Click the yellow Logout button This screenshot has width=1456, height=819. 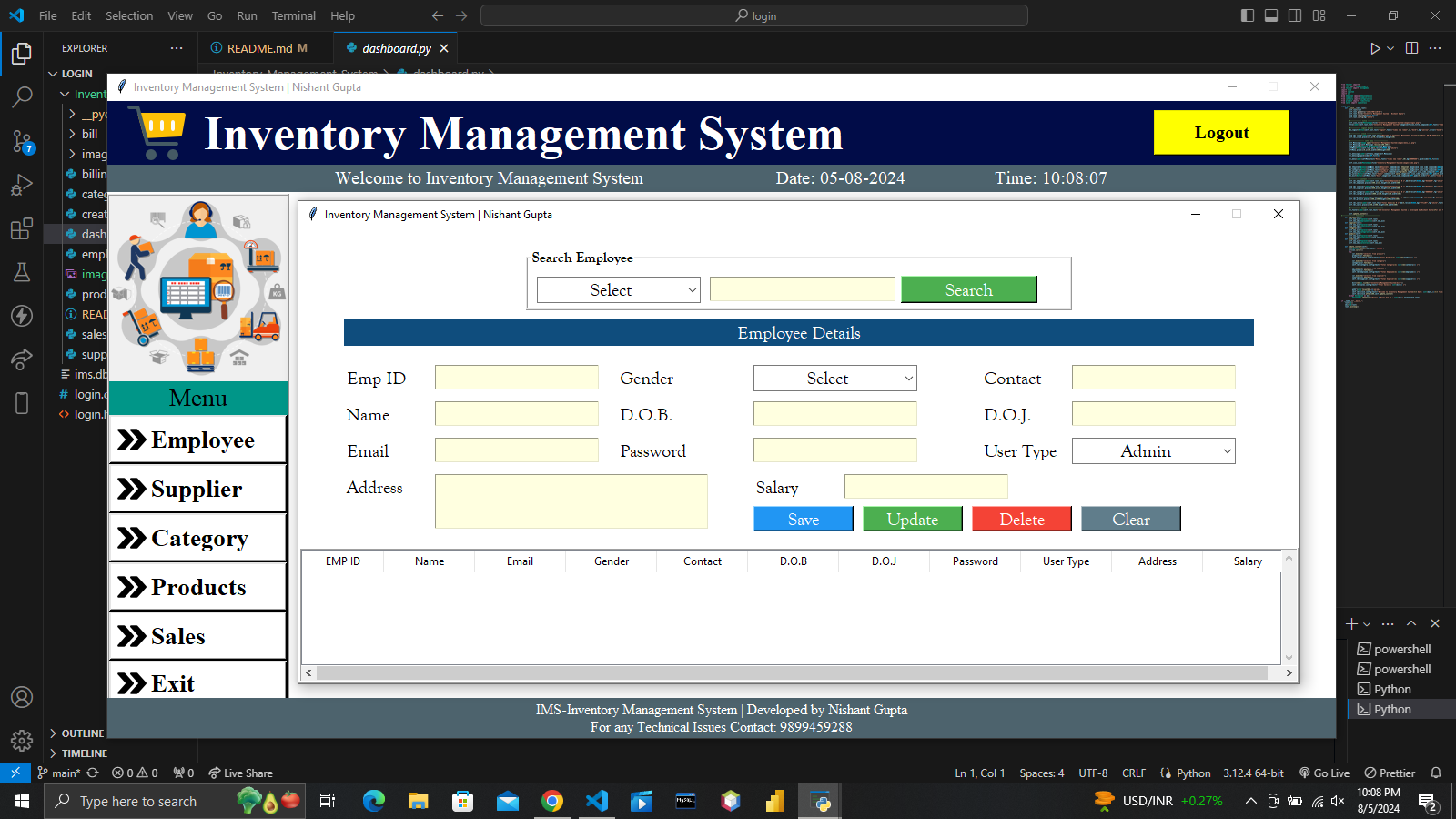[1221, 132]
